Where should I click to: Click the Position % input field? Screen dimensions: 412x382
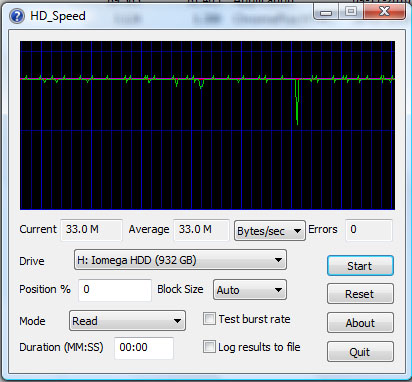click(115, 289)
